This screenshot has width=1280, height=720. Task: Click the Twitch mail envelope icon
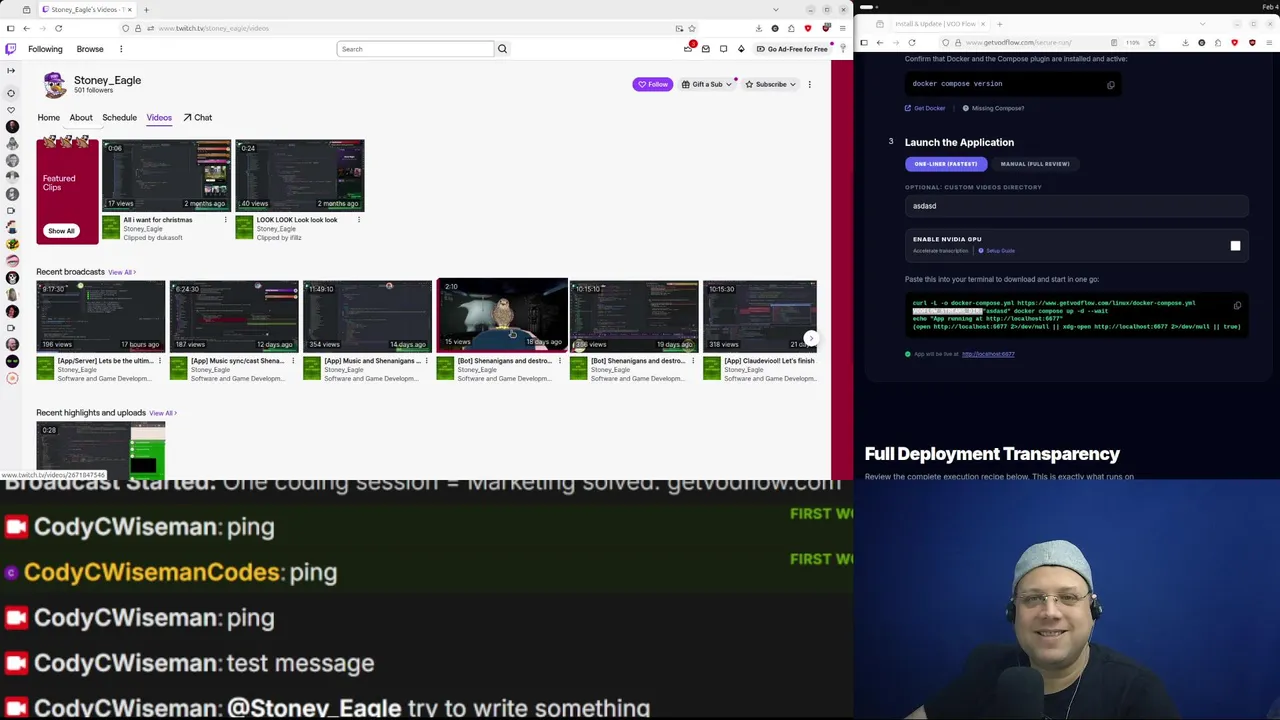point(705,49)
